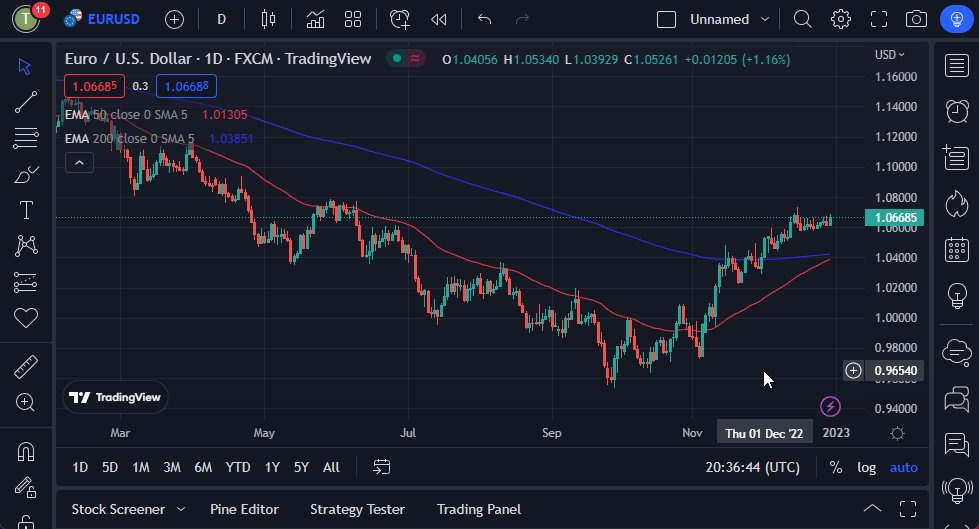Collapse the indicator legend chevron
Image resolution: width=979 pixels, height=529 pixels.
click(x=79, y=162)
